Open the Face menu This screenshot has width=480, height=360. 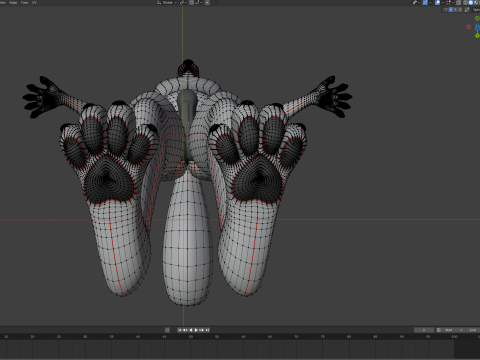(x=24, y=2)
